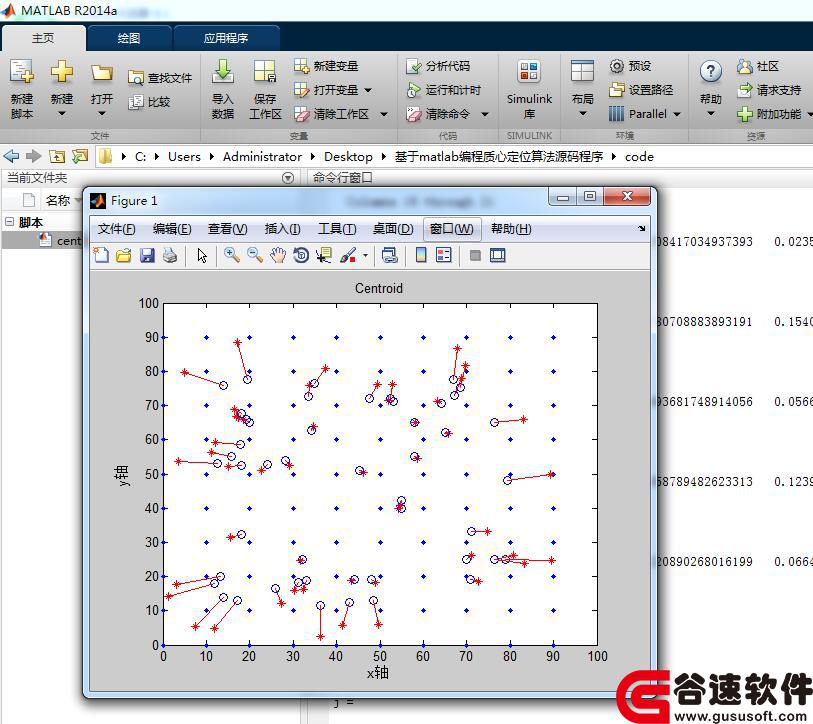Expand Parallel dropdown arrow
The width and height of the screenshot is (813, 724).
677,114
